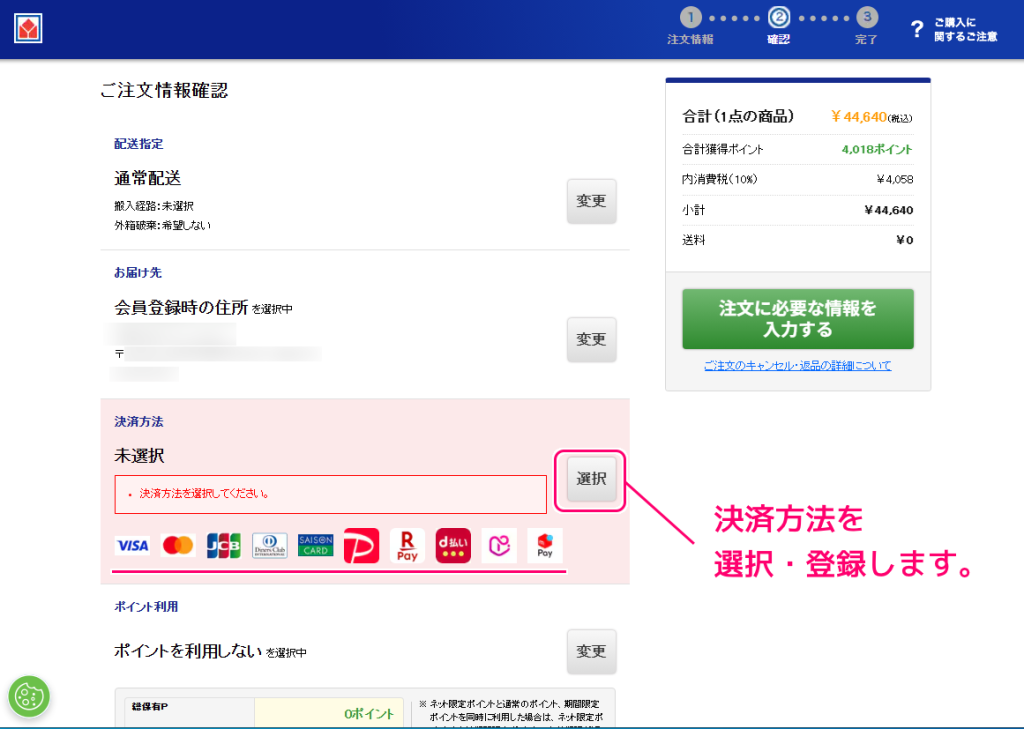Image resolution: width=1024 pixels, height=729 pixels.
Task: Select the Diners Club card icon
Action: [x=269, y=544]
